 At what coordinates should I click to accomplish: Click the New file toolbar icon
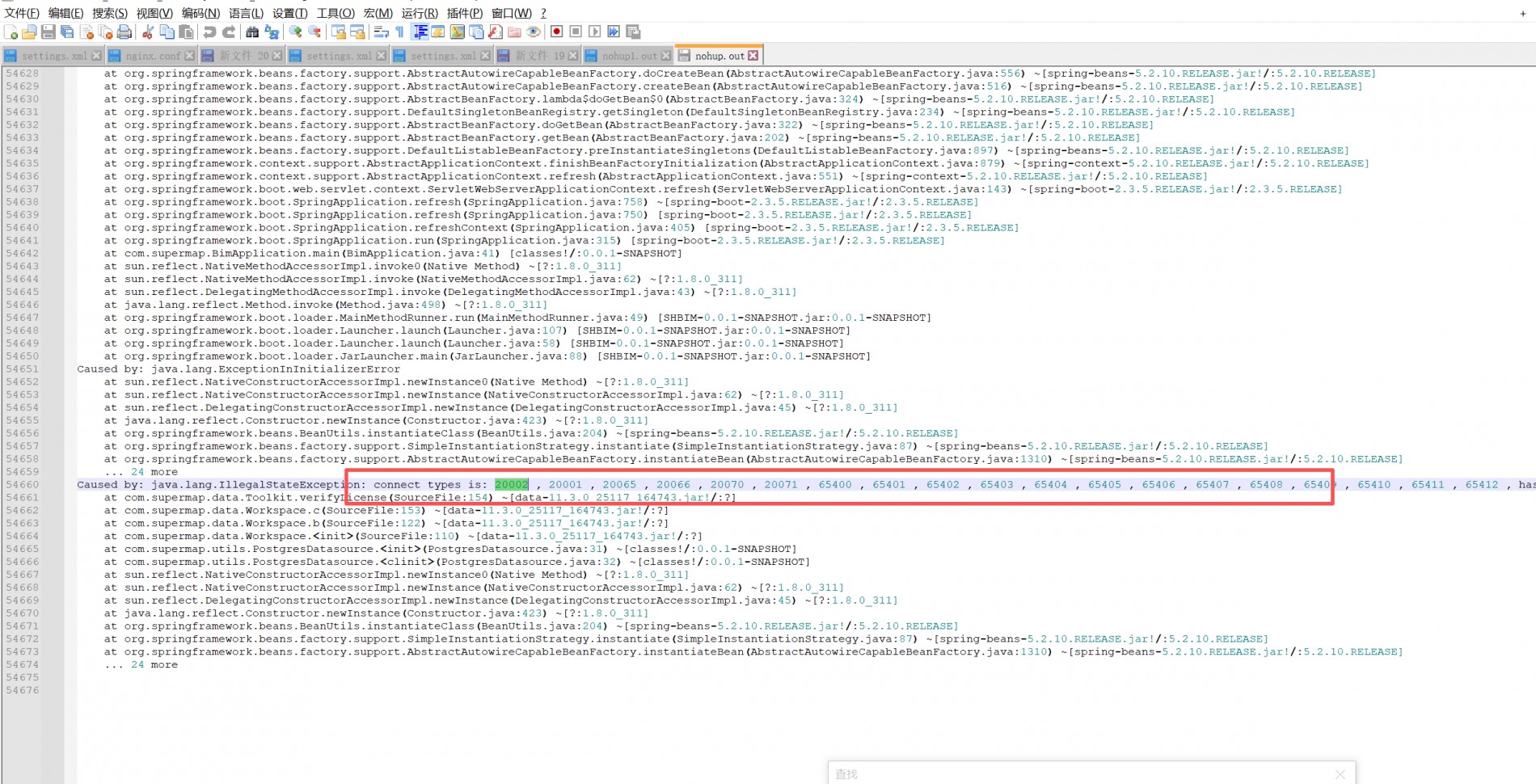click(11, 32)
